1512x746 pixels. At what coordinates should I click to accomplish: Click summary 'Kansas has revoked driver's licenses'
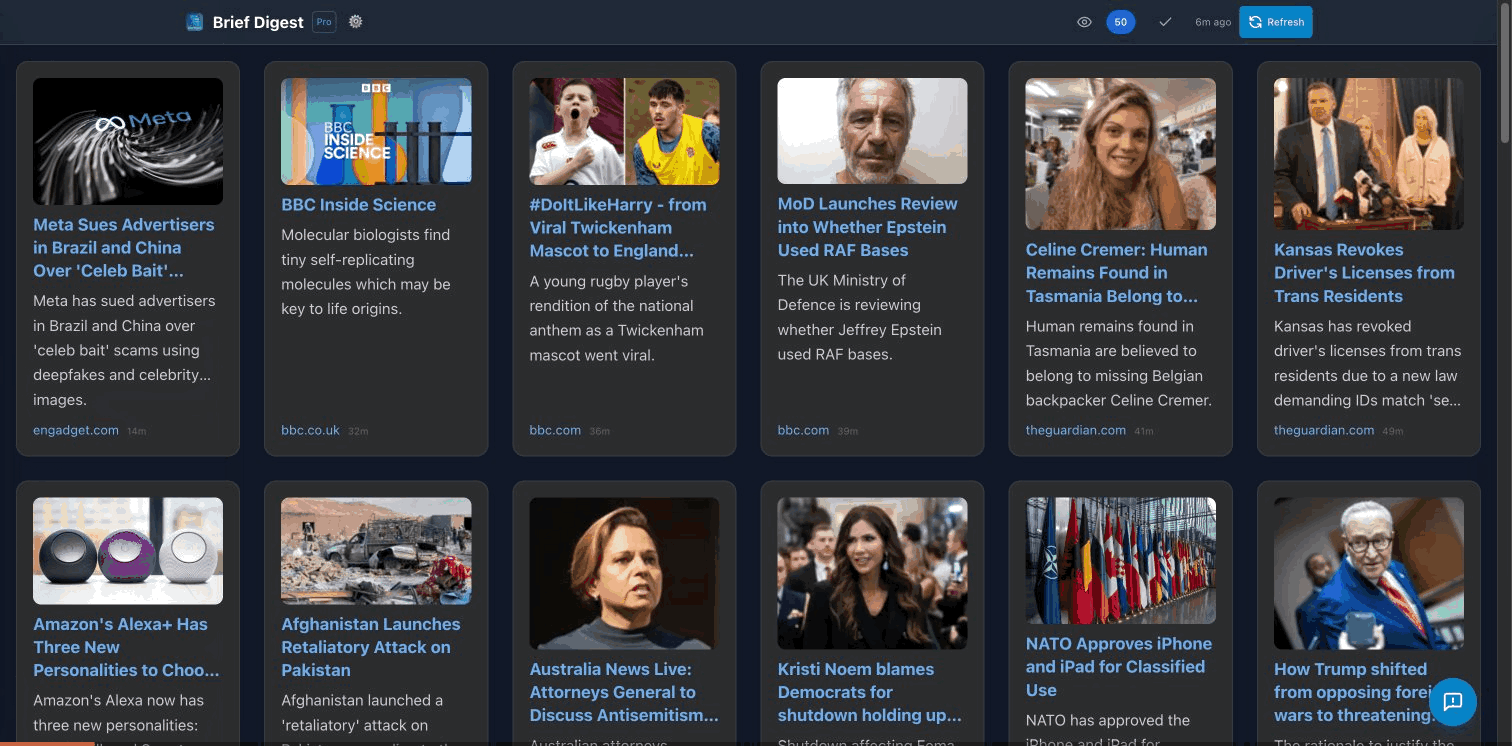click(x=1367, y=363)
